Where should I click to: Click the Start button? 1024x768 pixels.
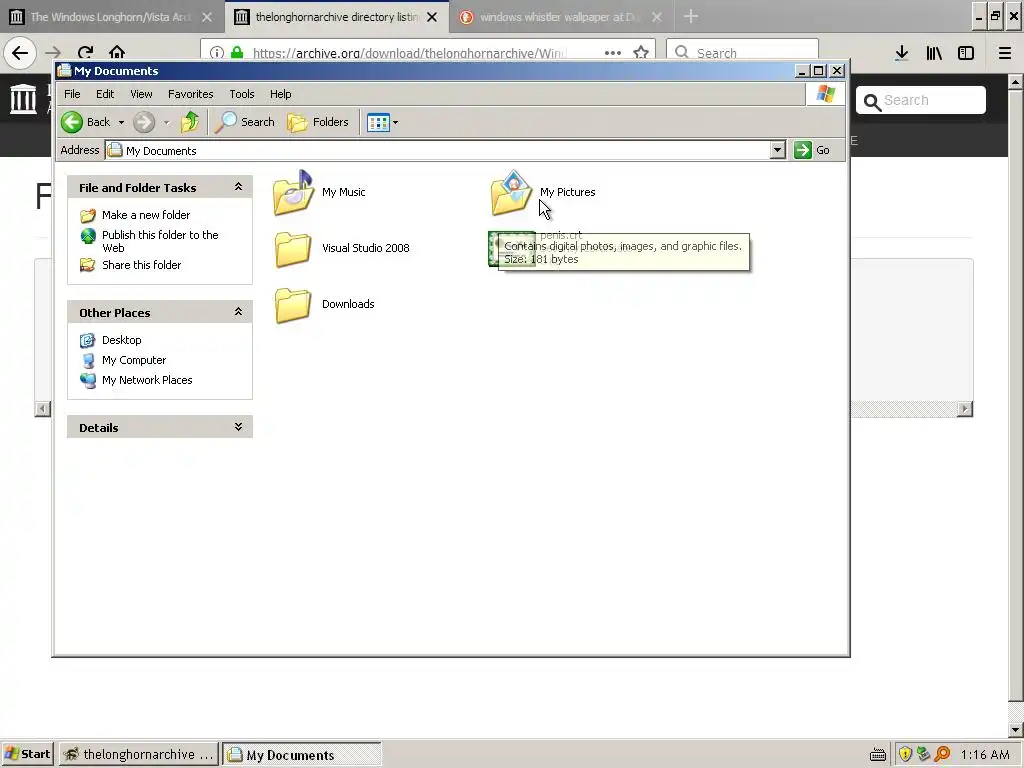[27, 754]
